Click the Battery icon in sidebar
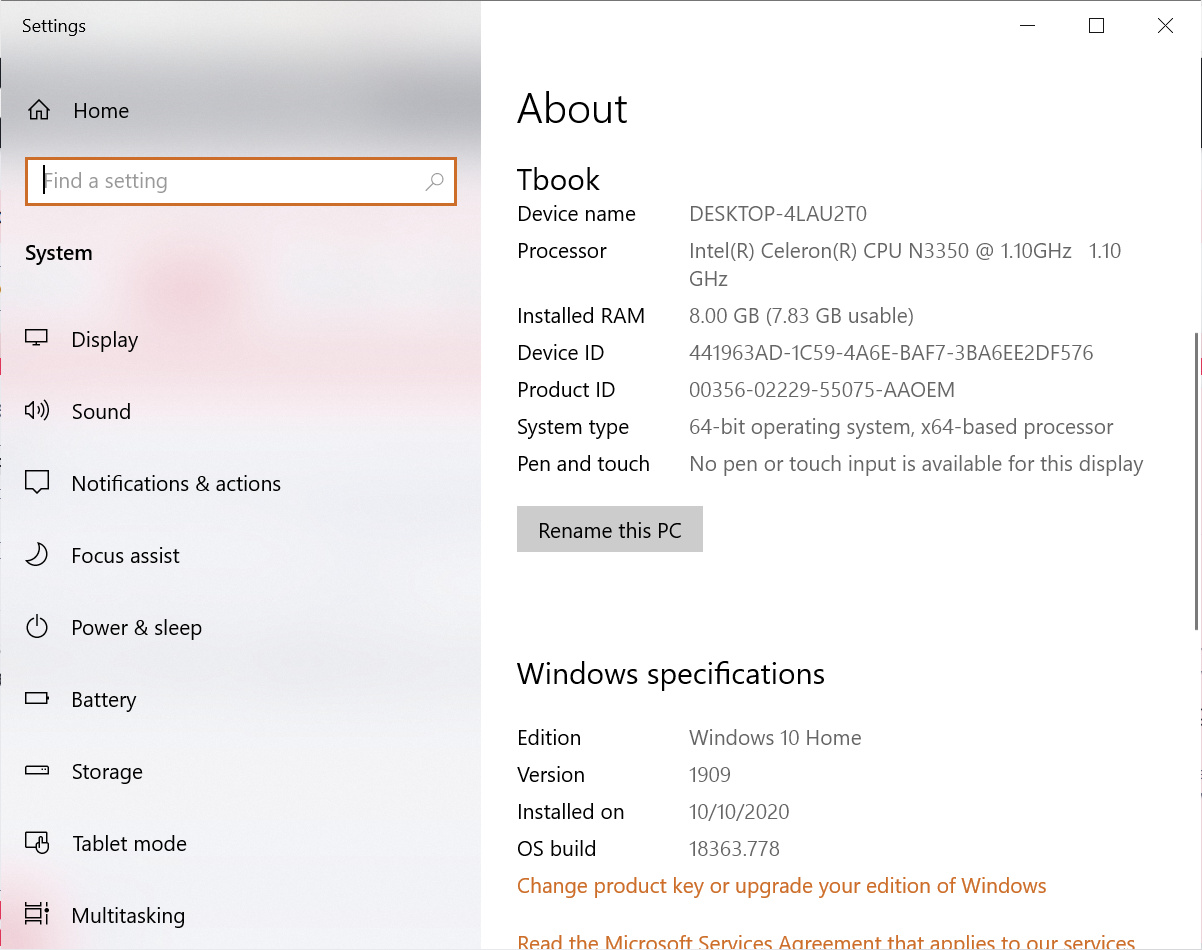1202x950 pixels. (37, 699)
